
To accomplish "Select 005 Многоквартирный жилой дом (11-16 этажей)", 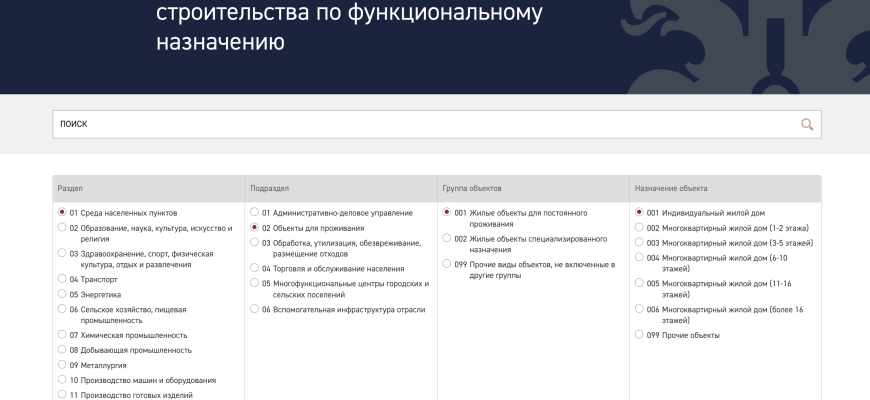I will pyautogui.click(x=640, y=283).
